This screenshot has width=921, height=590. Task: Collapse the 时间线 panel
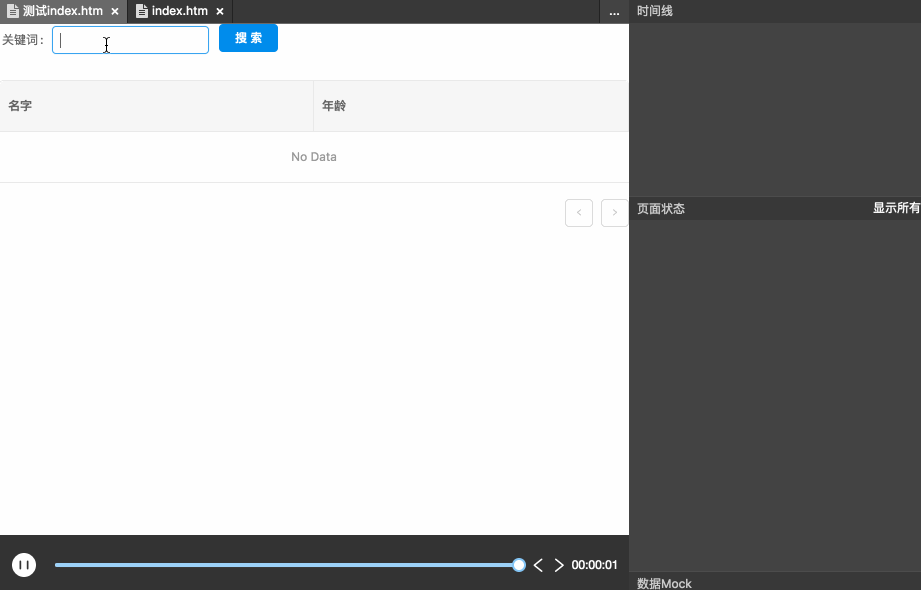pyautogui.click(x=653, y=11)
